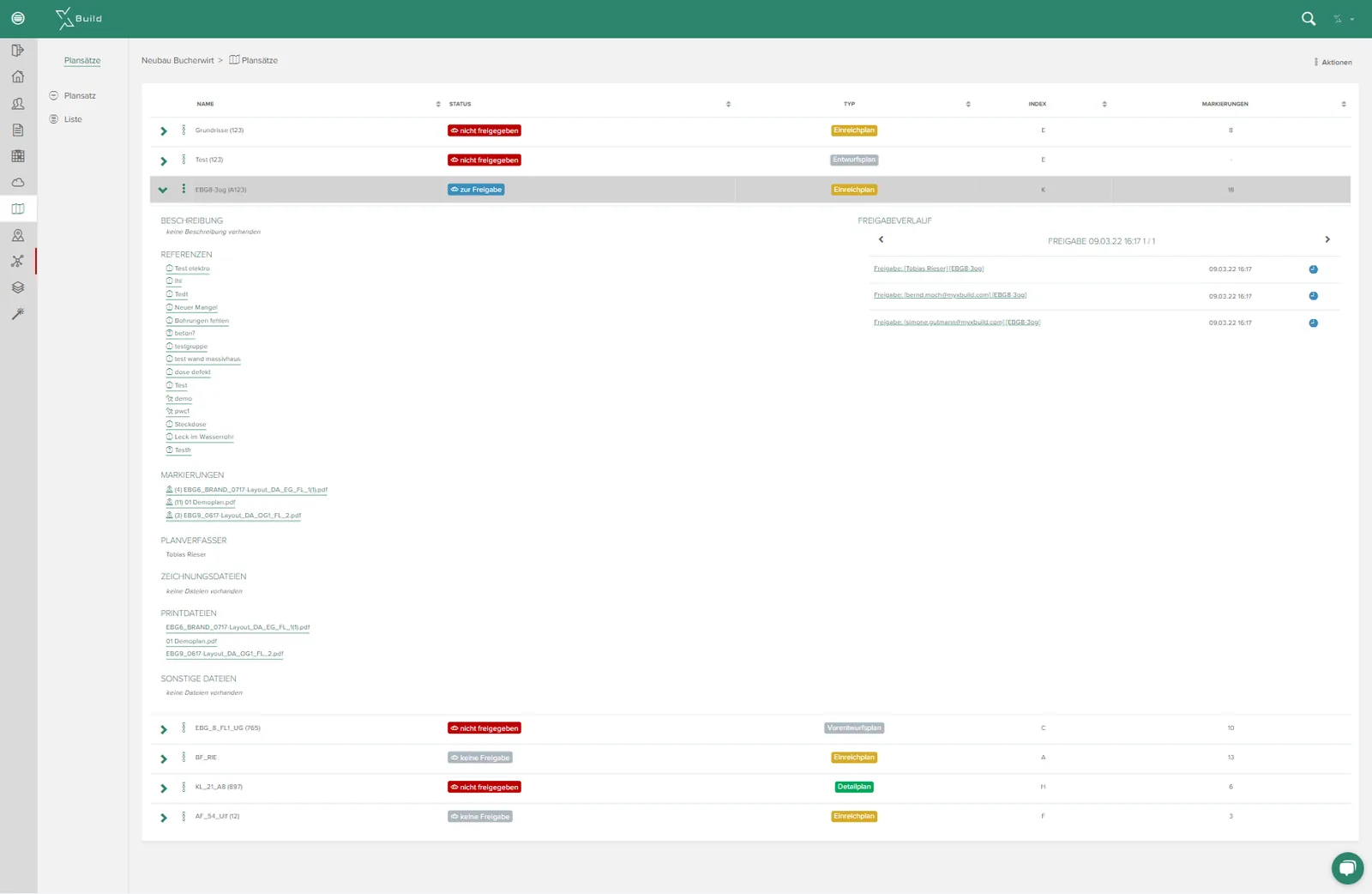Open the stacked layers icon in the sidebar
This screenshot has width=1372, height=894.
point(18,287)
